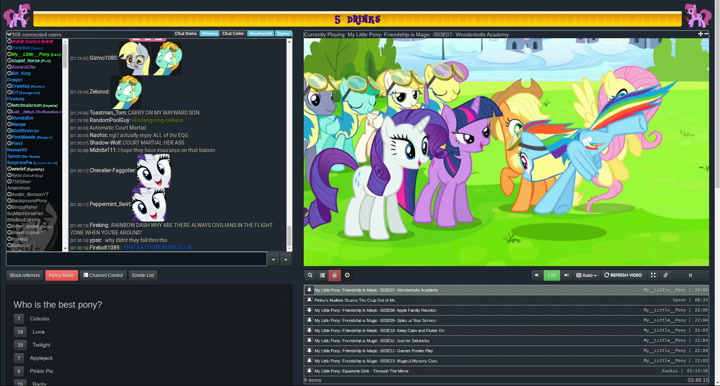
Task: Click bell icon on Equestria Girls row
Action: (309, 371)
